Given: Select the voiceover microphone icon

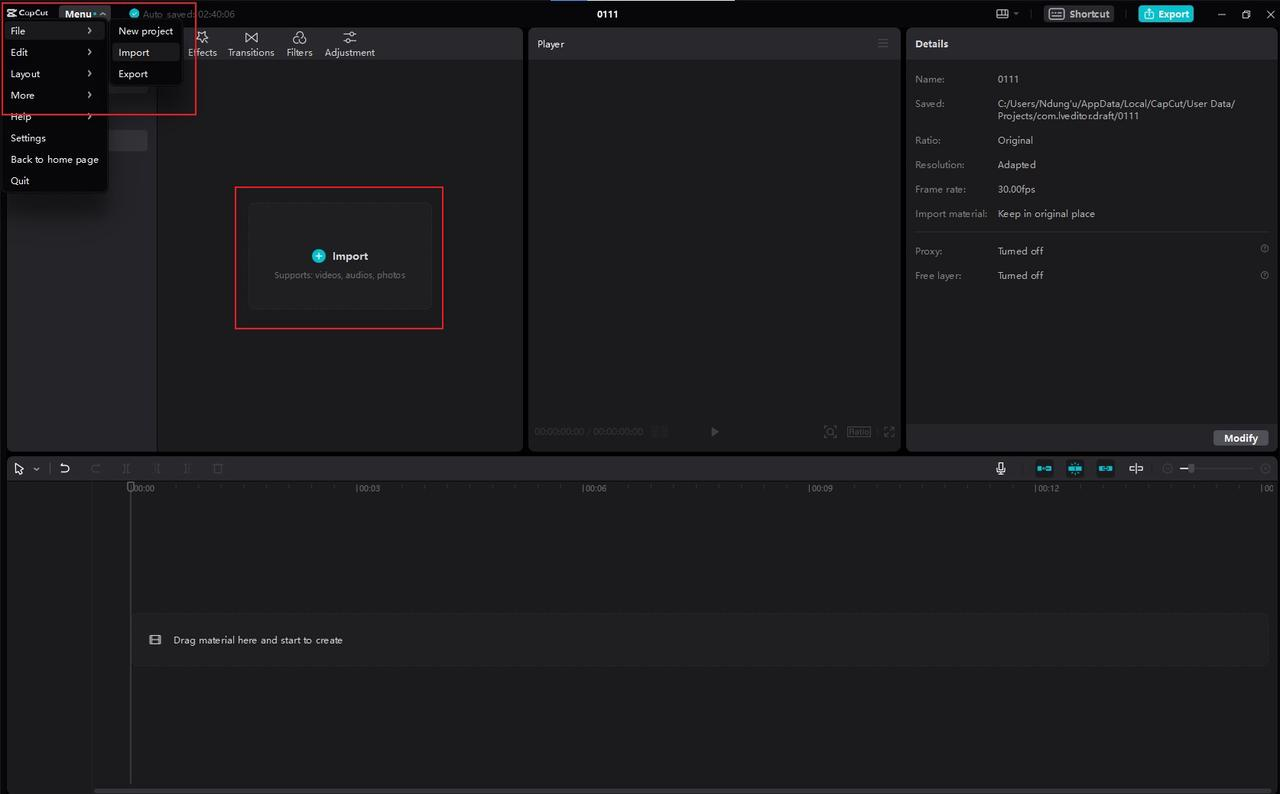Looking at the screenshot, I should (x=1000, y=468).
